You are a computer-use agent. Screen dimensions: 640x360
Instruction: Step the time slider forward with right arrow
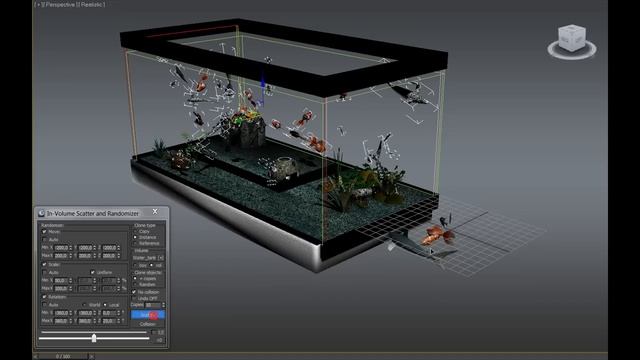[x=91, y=356]
